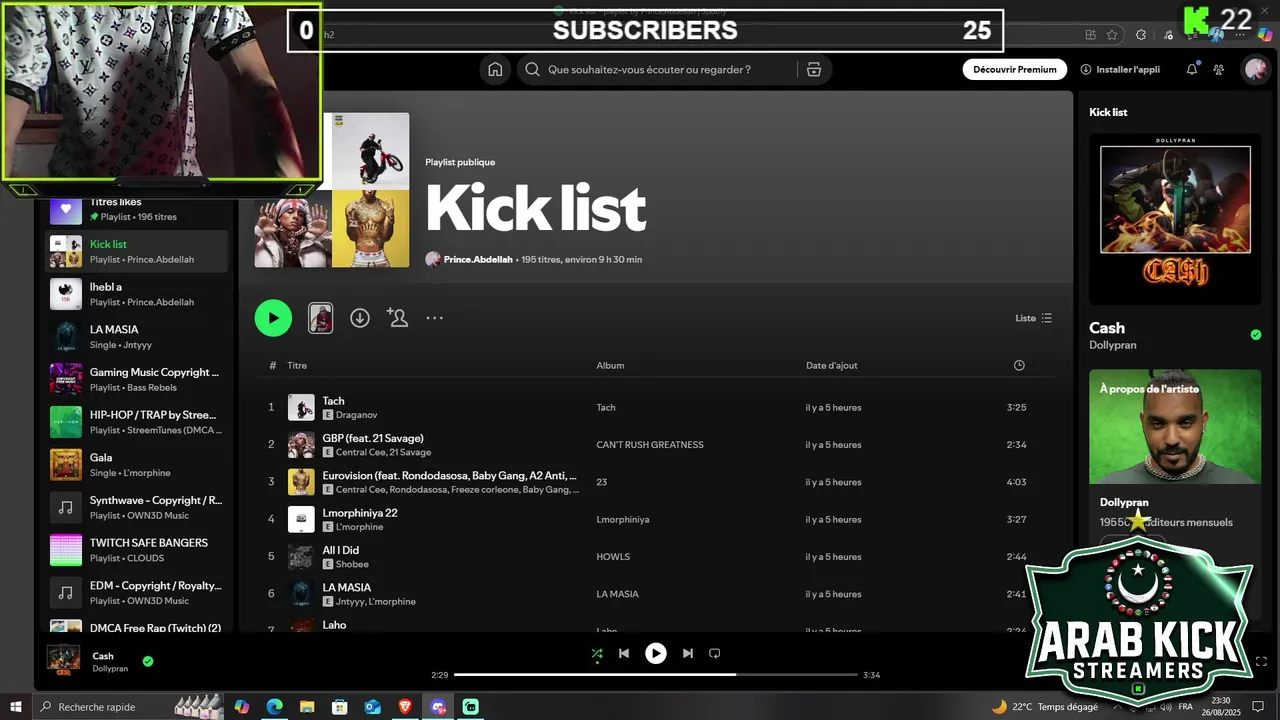Open more options for Kick list
Viewport: 1280px width, 720px height.
434,318
